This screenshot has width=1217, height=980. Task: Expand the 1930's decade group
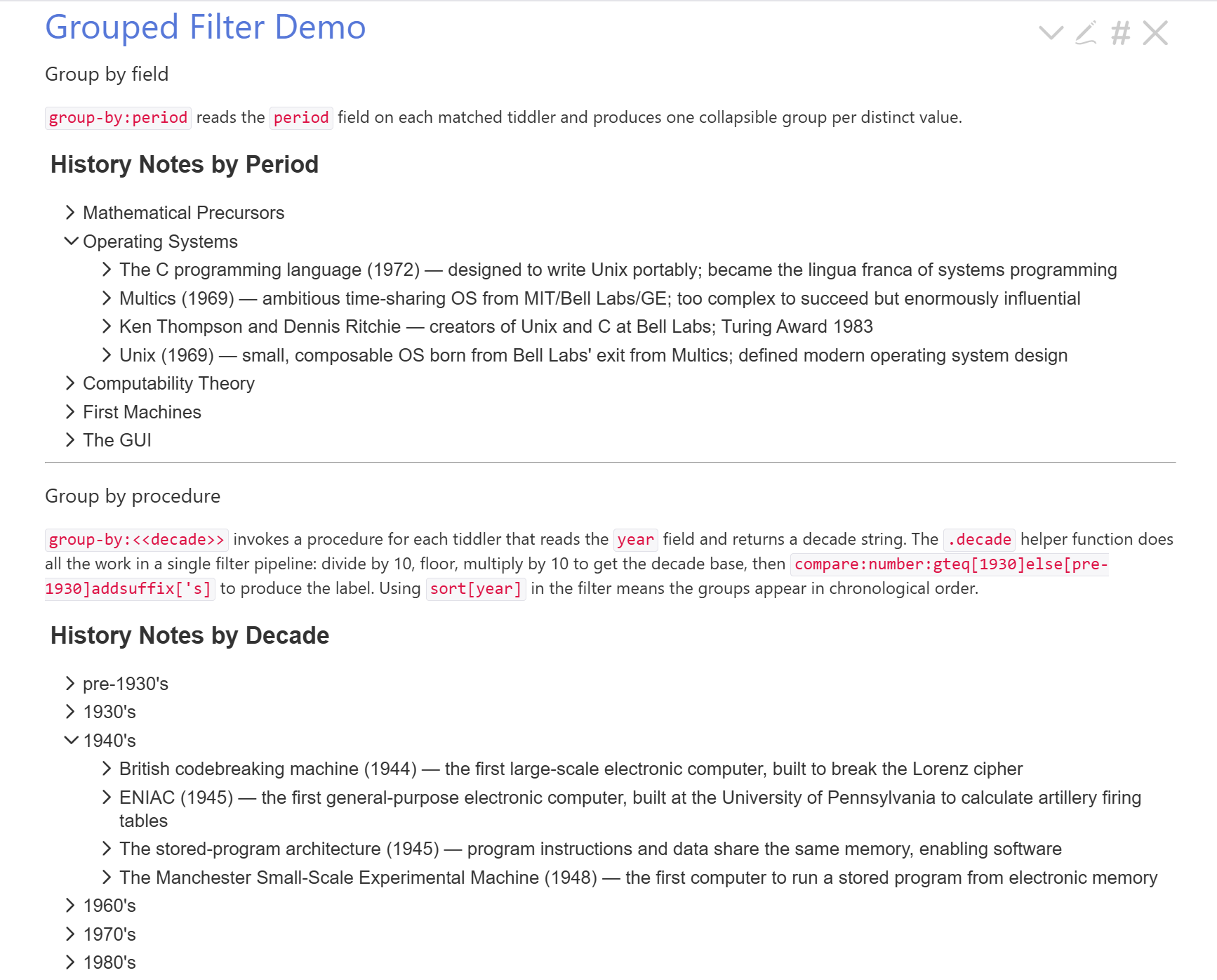70,712
